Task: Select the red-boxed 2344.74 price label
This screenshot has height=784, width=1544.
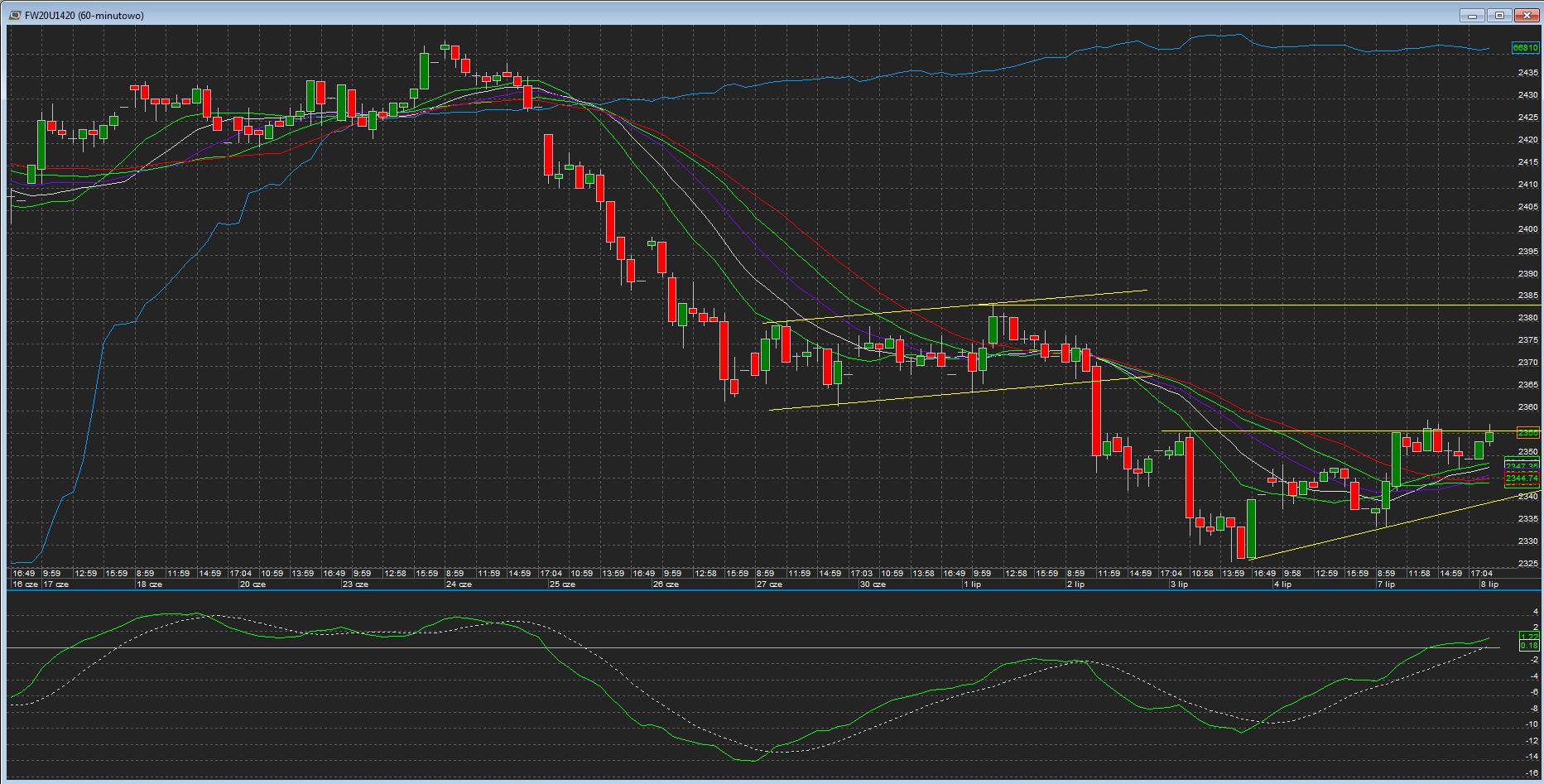Action: [1522, 478]
